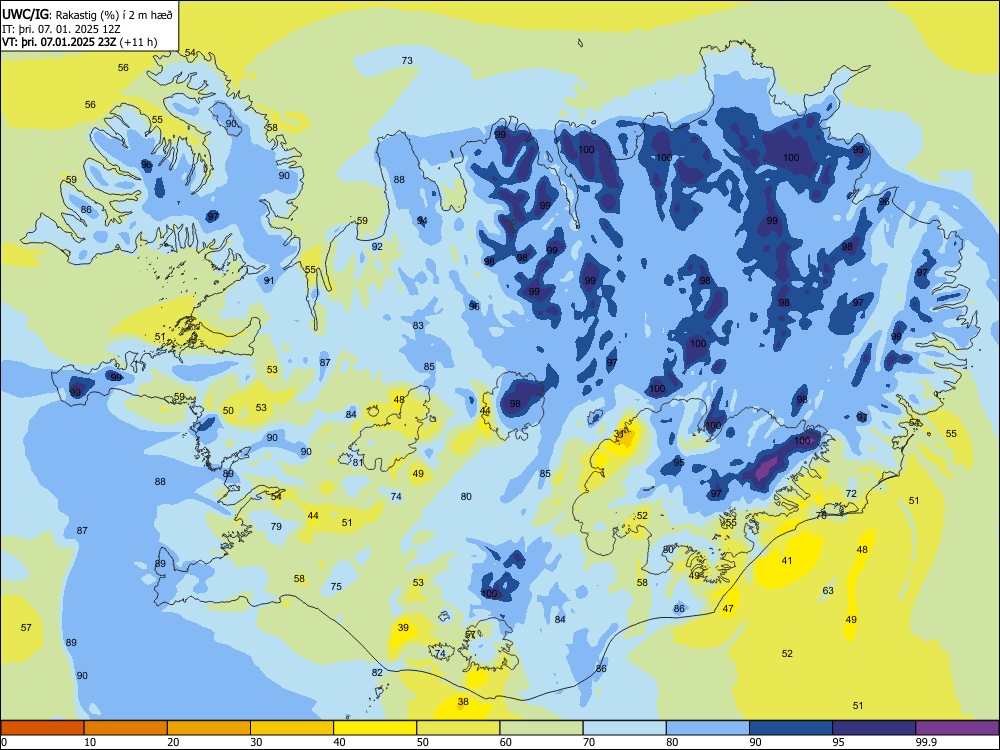Click the humidity value '92' in the northwest
This screenshot has height=750, width=1000.
click(377, 247)
